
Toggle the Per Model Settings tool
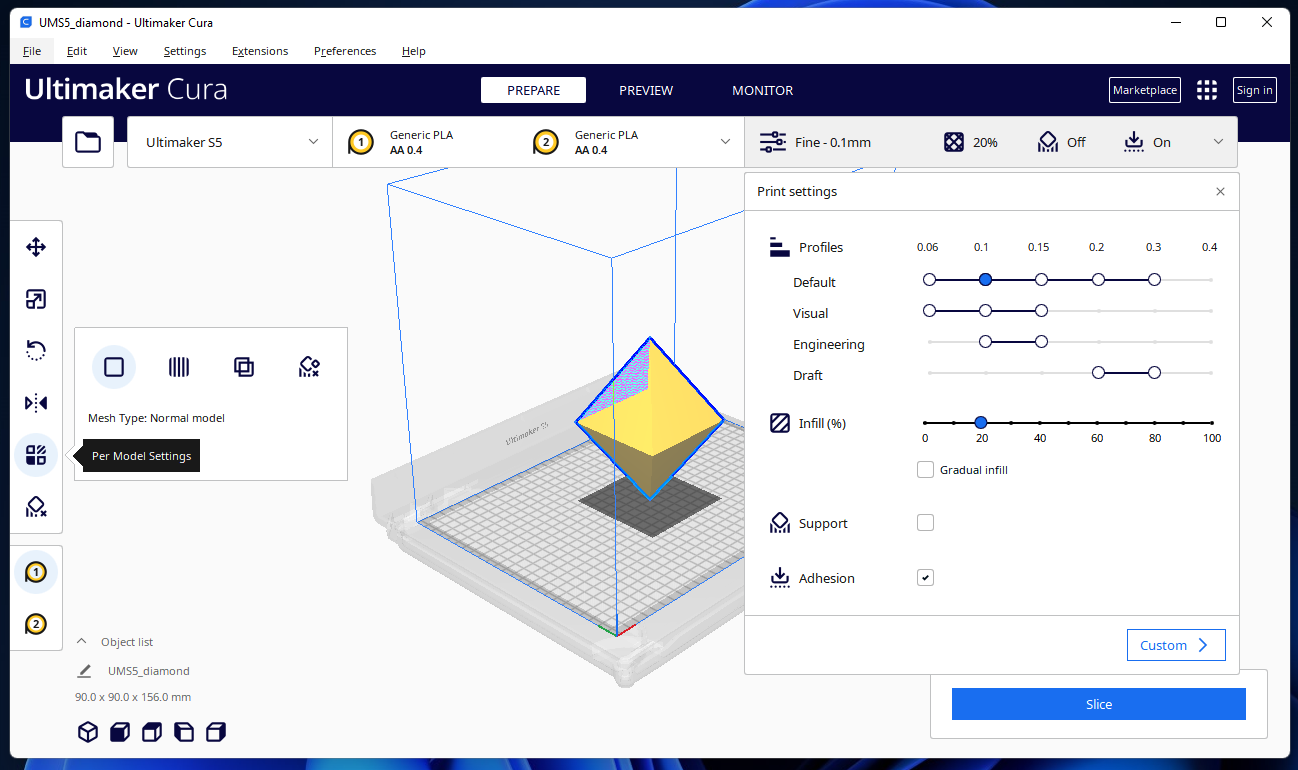click(36, 456)
